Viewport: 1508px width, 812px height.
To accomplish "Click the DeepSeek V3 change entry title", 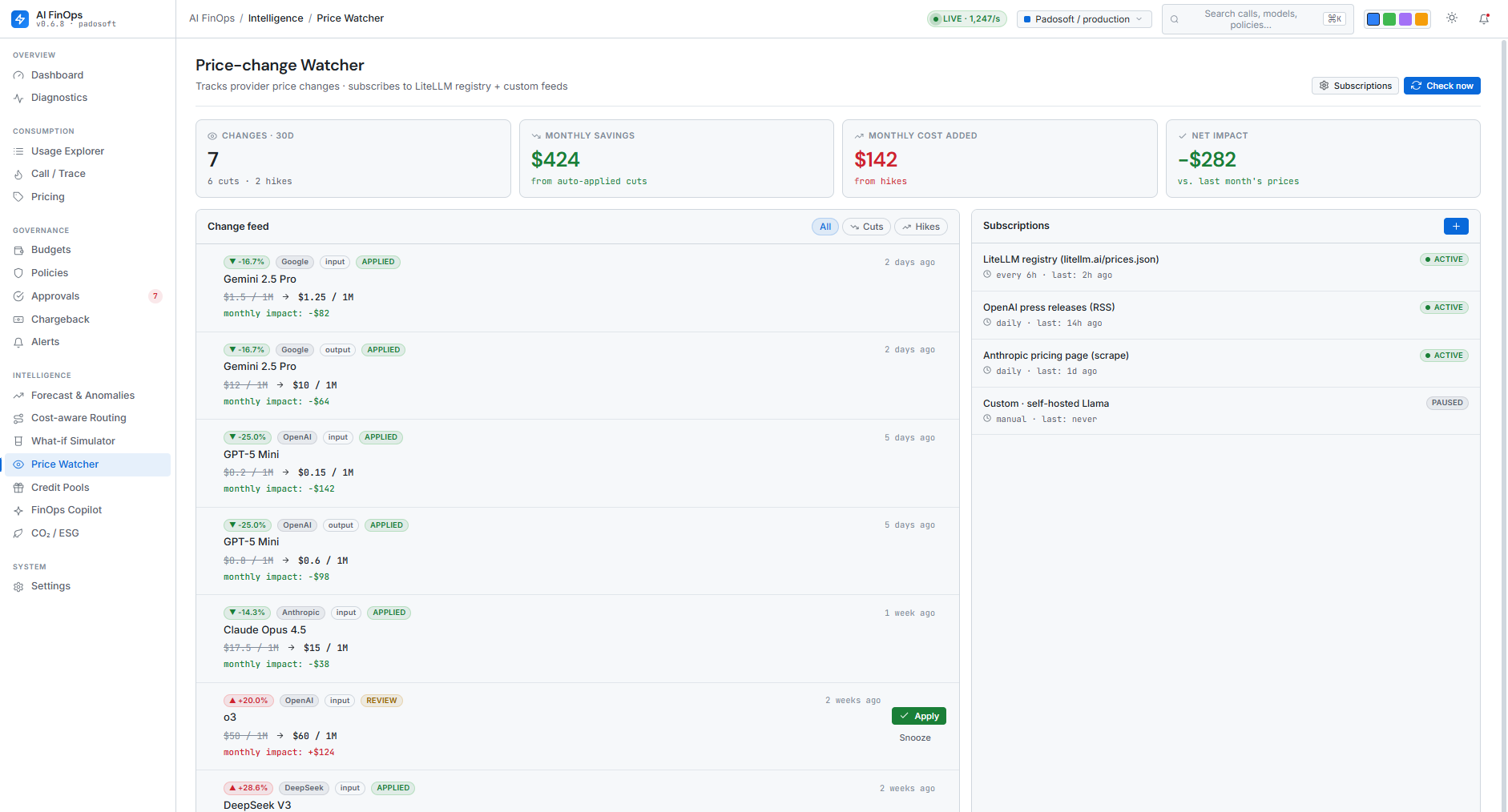I will pyautogui.click(x=257, y=805).
